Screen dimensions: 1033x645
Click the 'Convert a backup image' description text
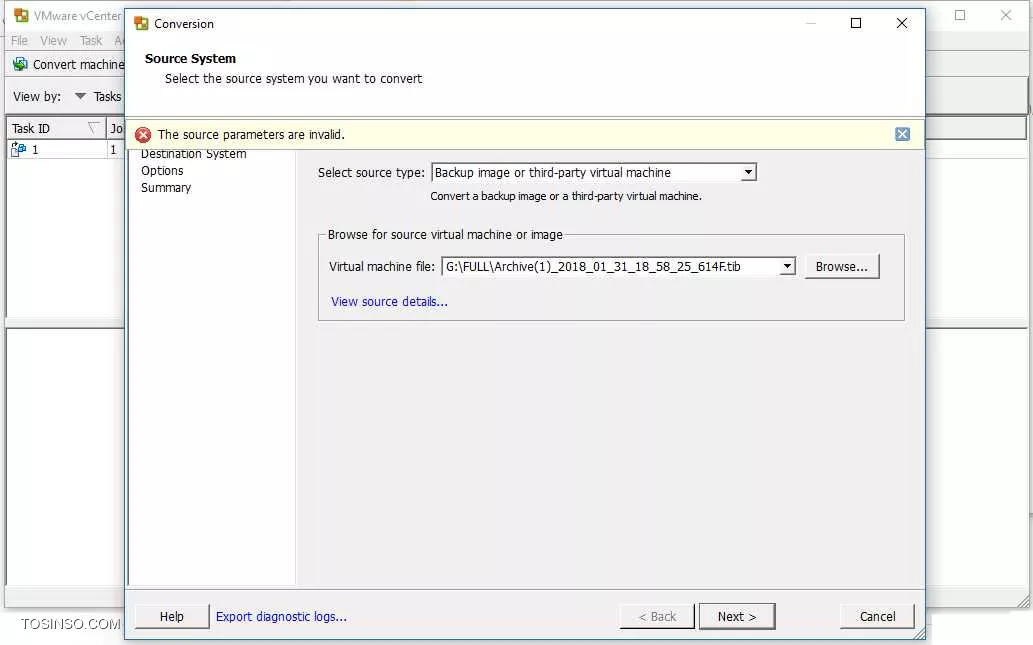566,196
